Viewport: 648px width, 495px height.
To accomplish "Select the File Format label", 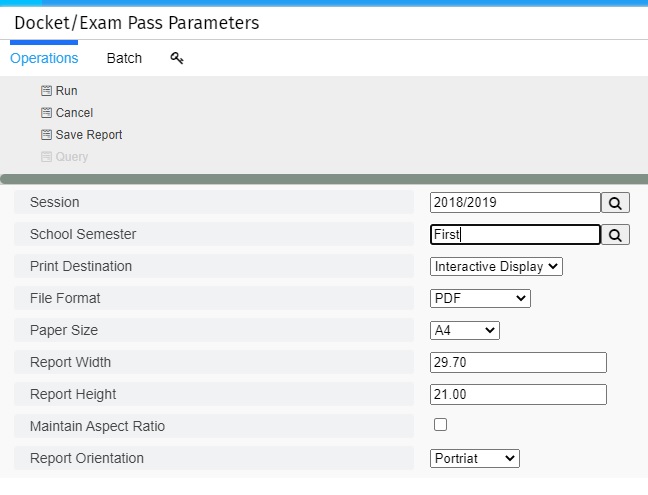I will pyautogui.click(x=65, y=298).
